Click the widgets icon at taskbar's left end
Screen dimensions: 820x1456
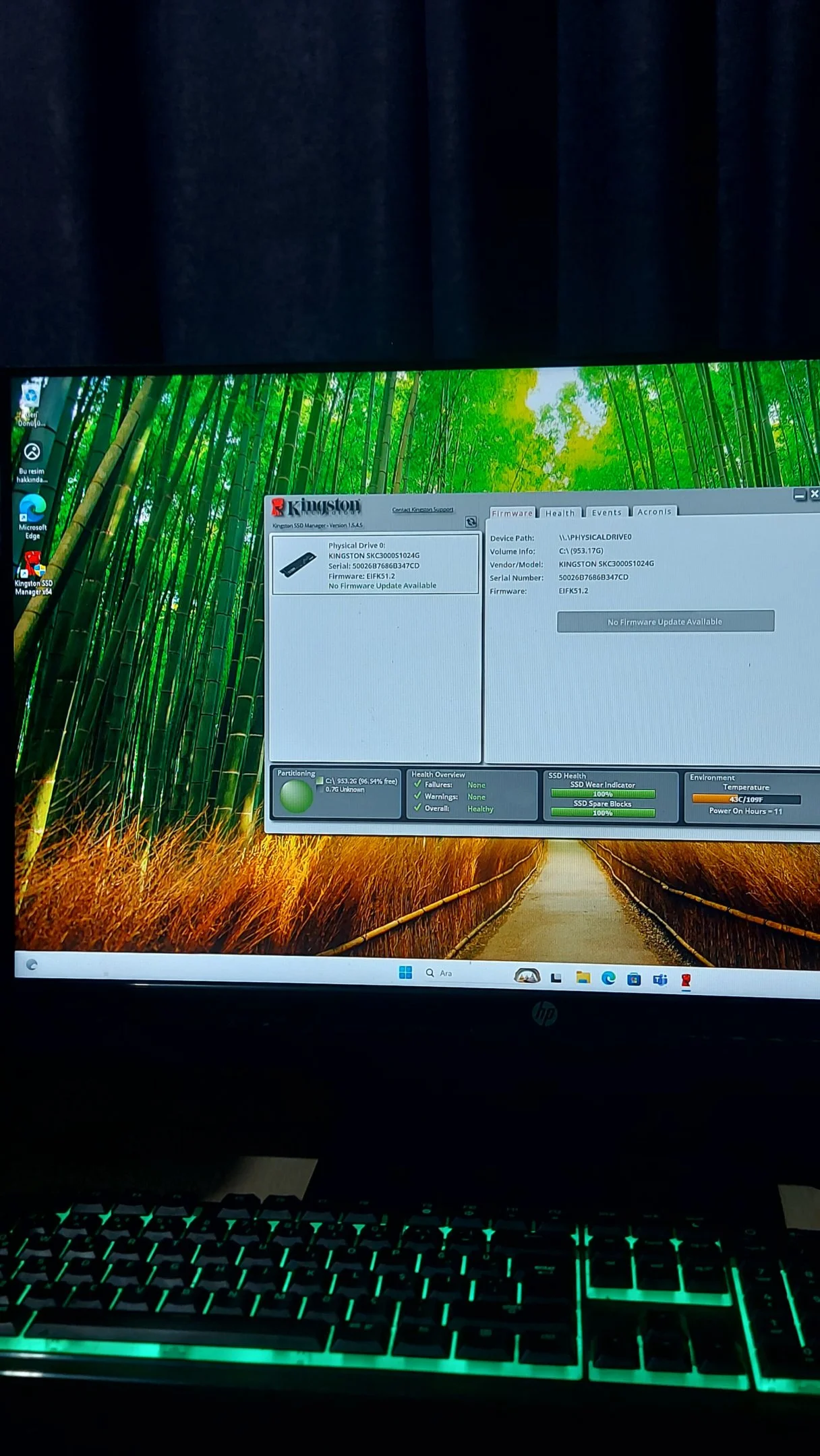31,965
